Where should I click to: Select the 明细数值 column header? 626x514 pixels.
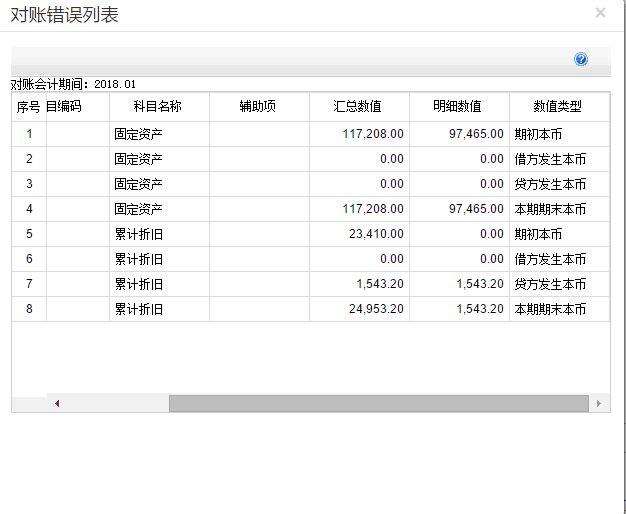[458, 106]
